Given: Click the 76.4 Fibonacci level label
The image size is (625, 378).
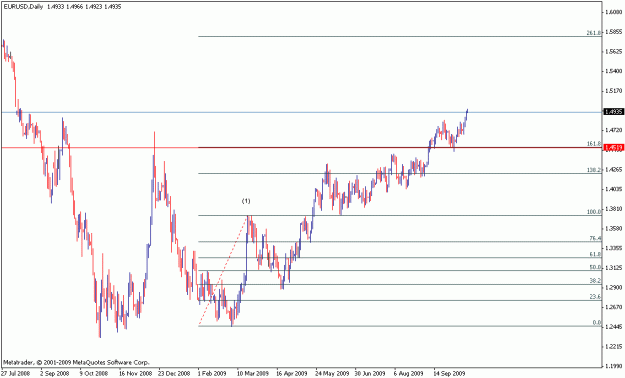Looking at the screenshot, I should [x=595, y=238].
